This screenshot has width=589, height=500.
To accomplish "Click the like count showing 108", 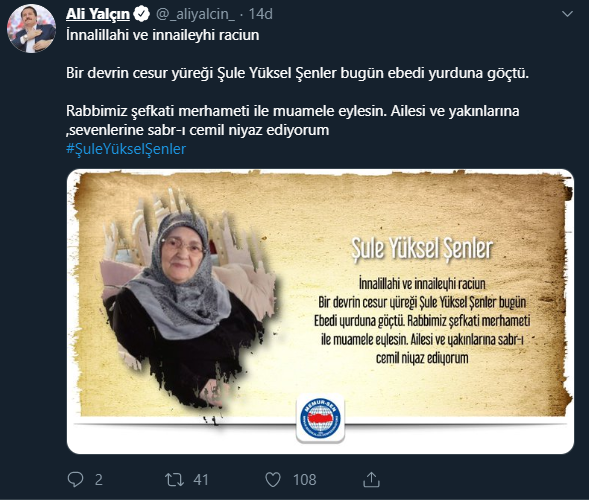I will click(x=305, y=480).
